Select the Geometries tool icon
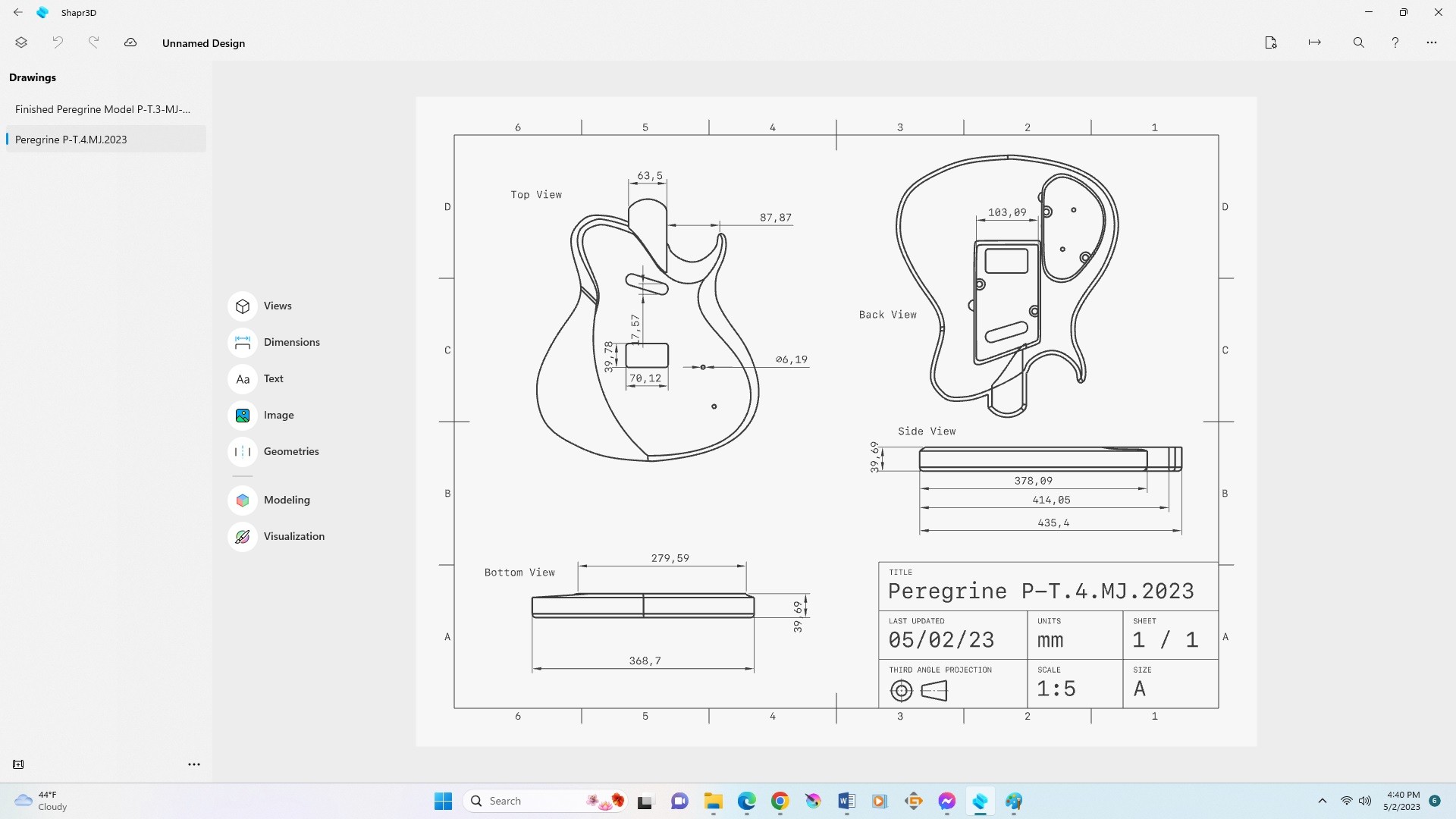 (243, 452)
